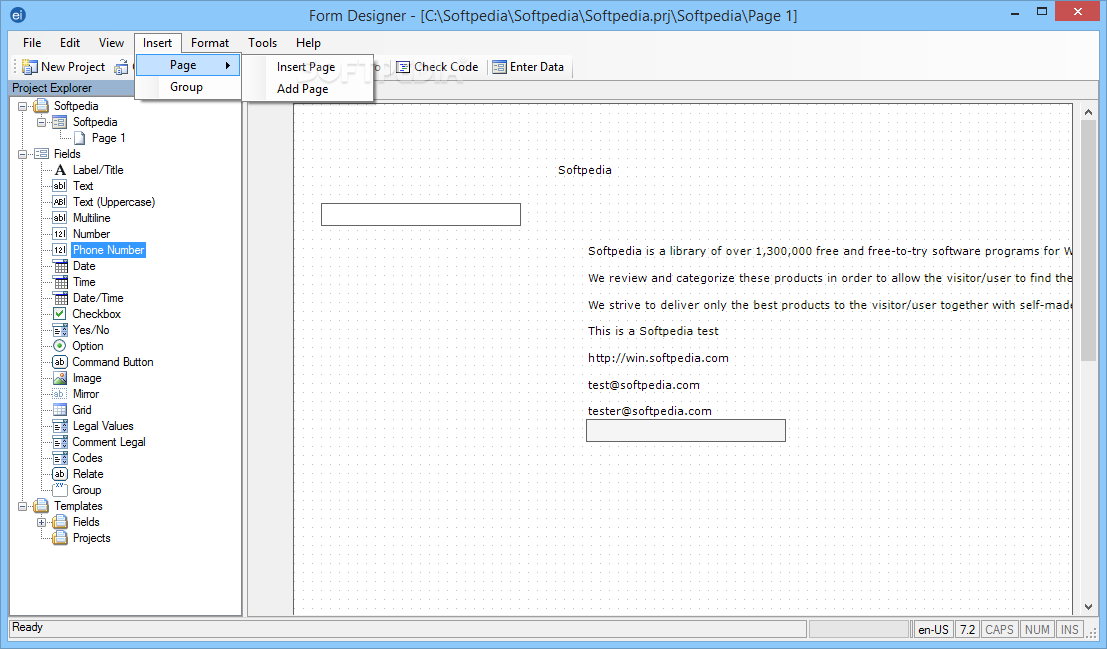Click the Legal Values field icon
Viewport: 1107px width, 649px height.
tap(60, 427)
